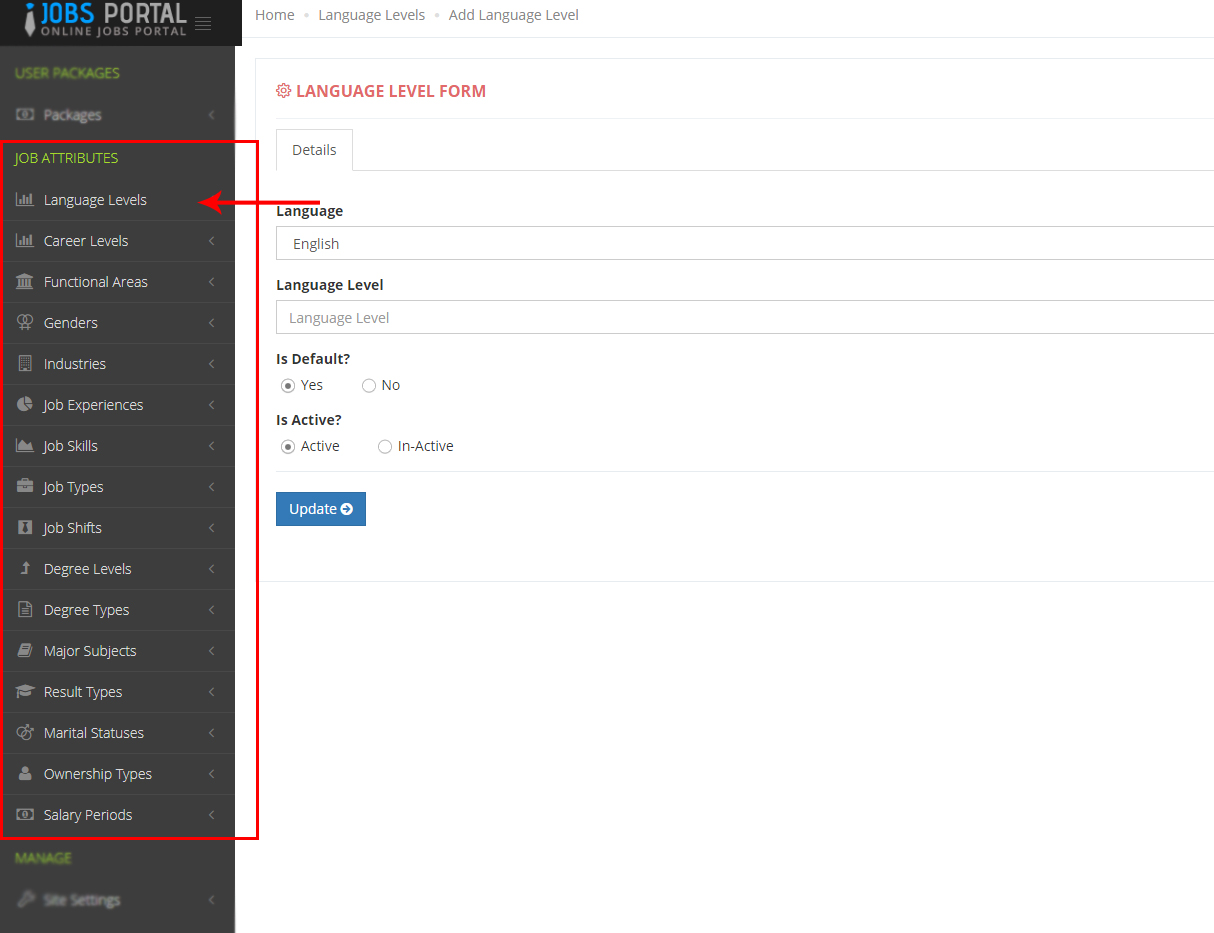Expand the Industries menu chevron
Viewport: 1214px width, 933px height.
[211, 364]
